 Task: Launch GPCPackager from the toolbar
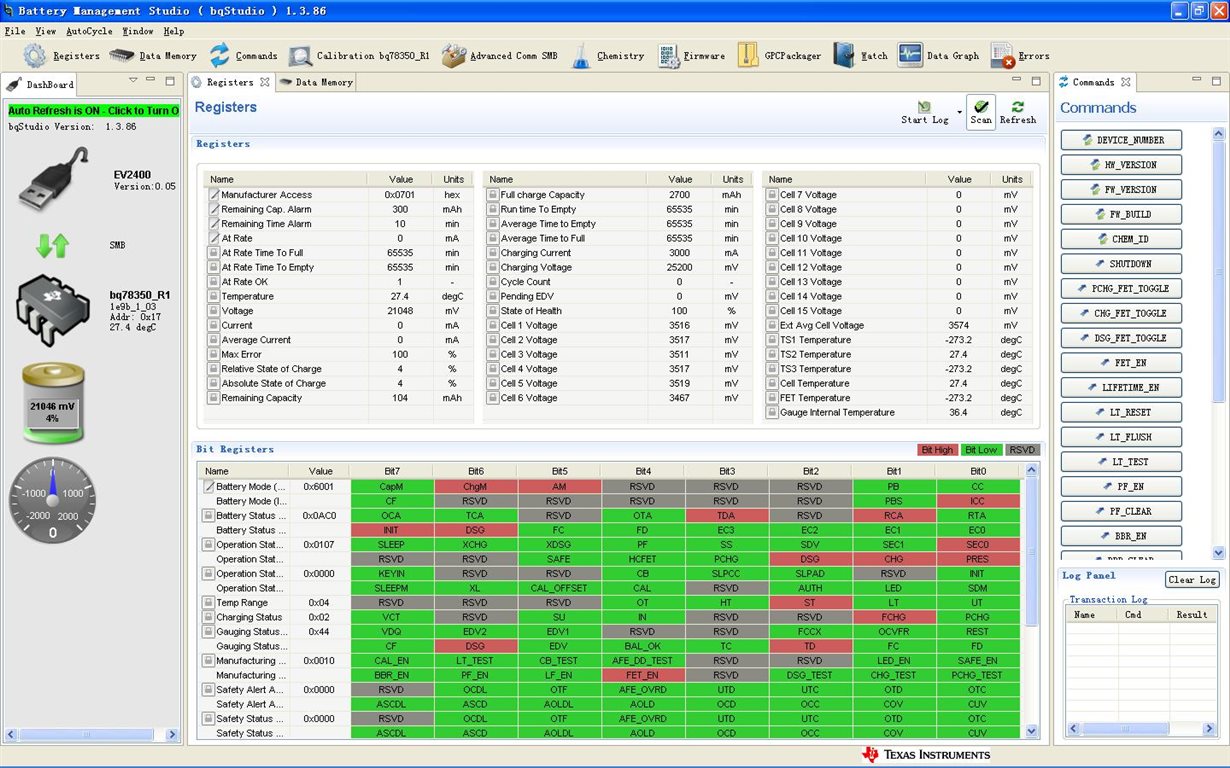(747, 56)
